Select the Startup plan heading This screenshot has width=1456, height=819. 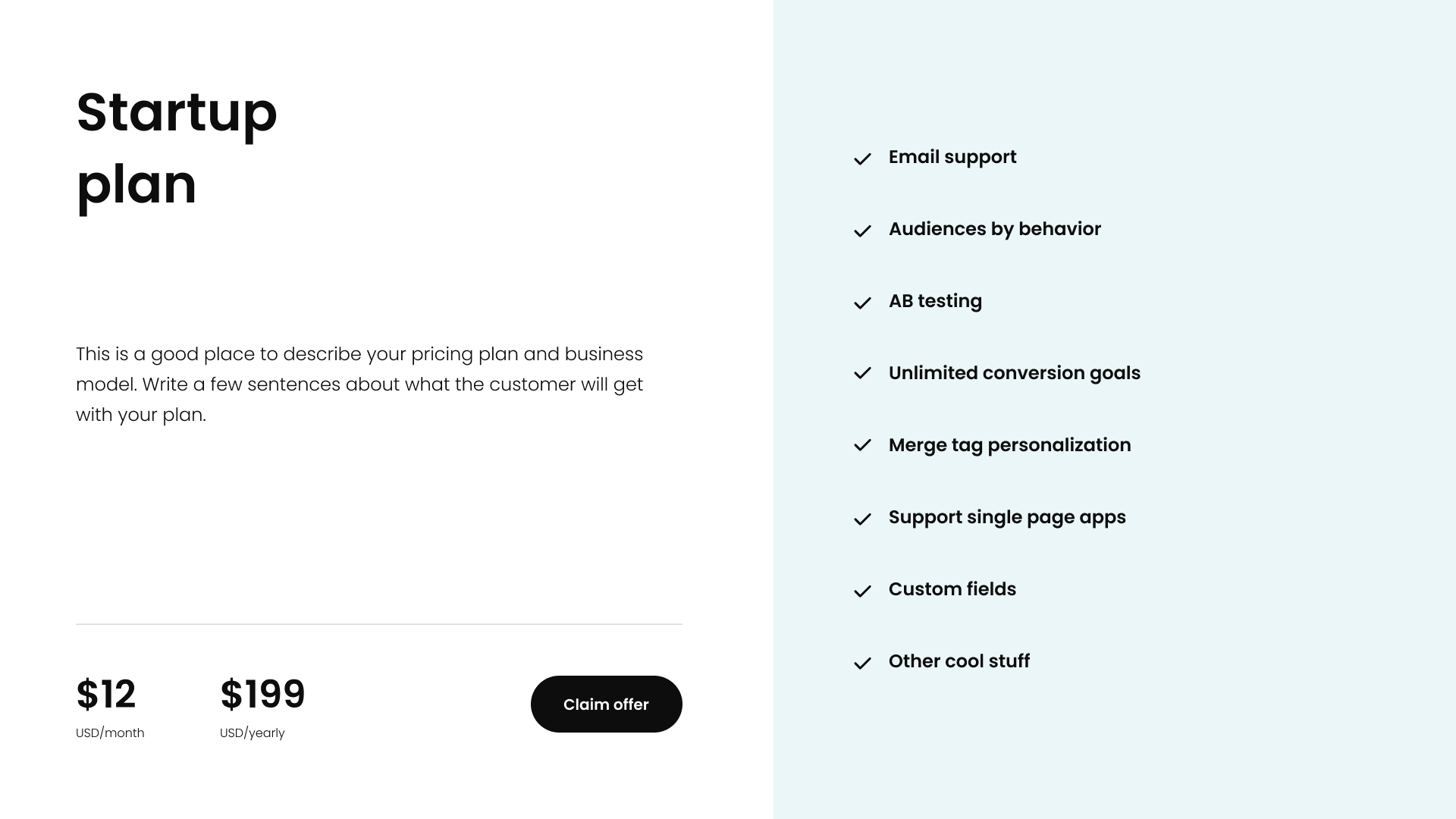176,148
